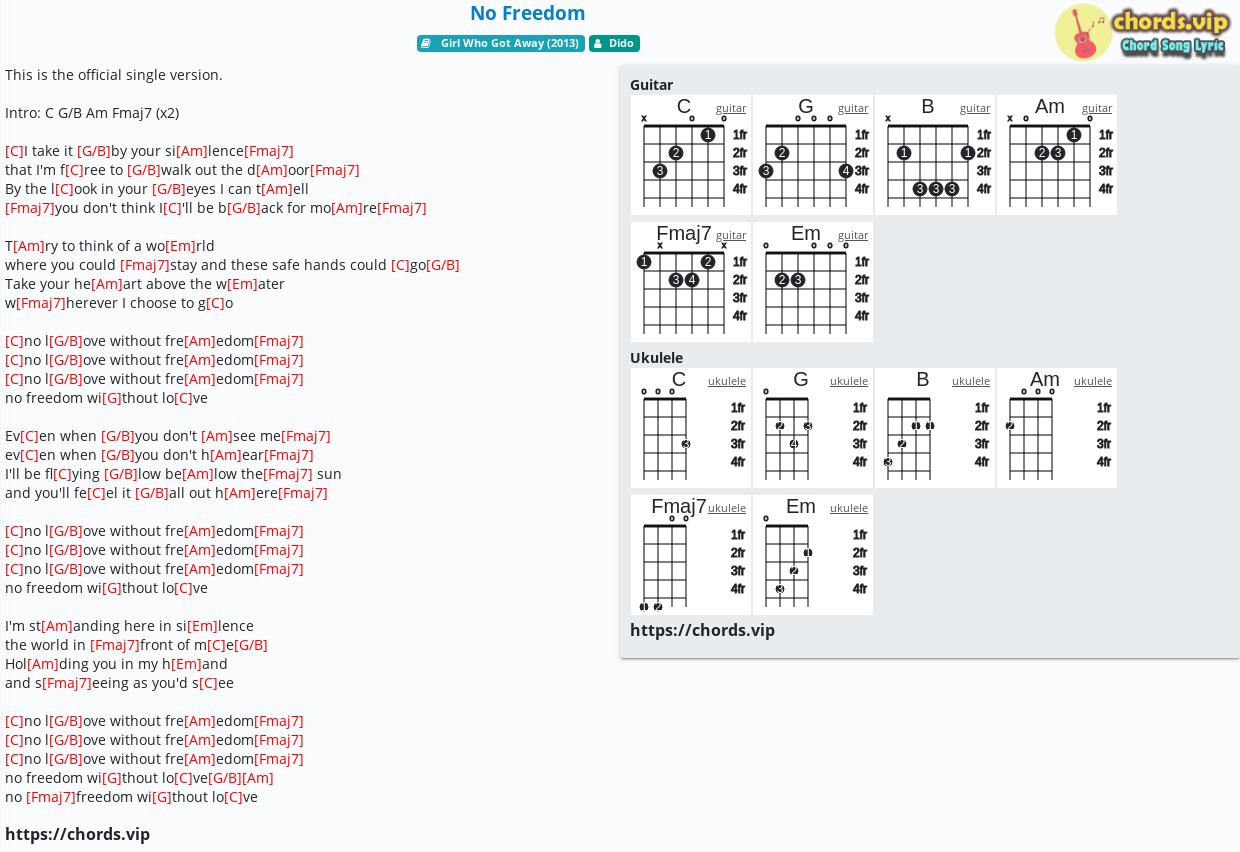Open ukulele link next to G chord
Screen dimensions: 1240x852
click(849, 381)
